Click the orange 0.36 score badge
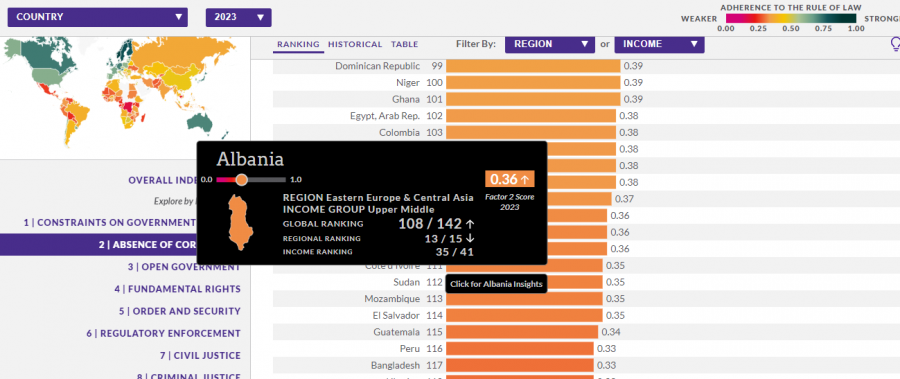The width and height of the screenshot is (900, 379). point(510,179)
